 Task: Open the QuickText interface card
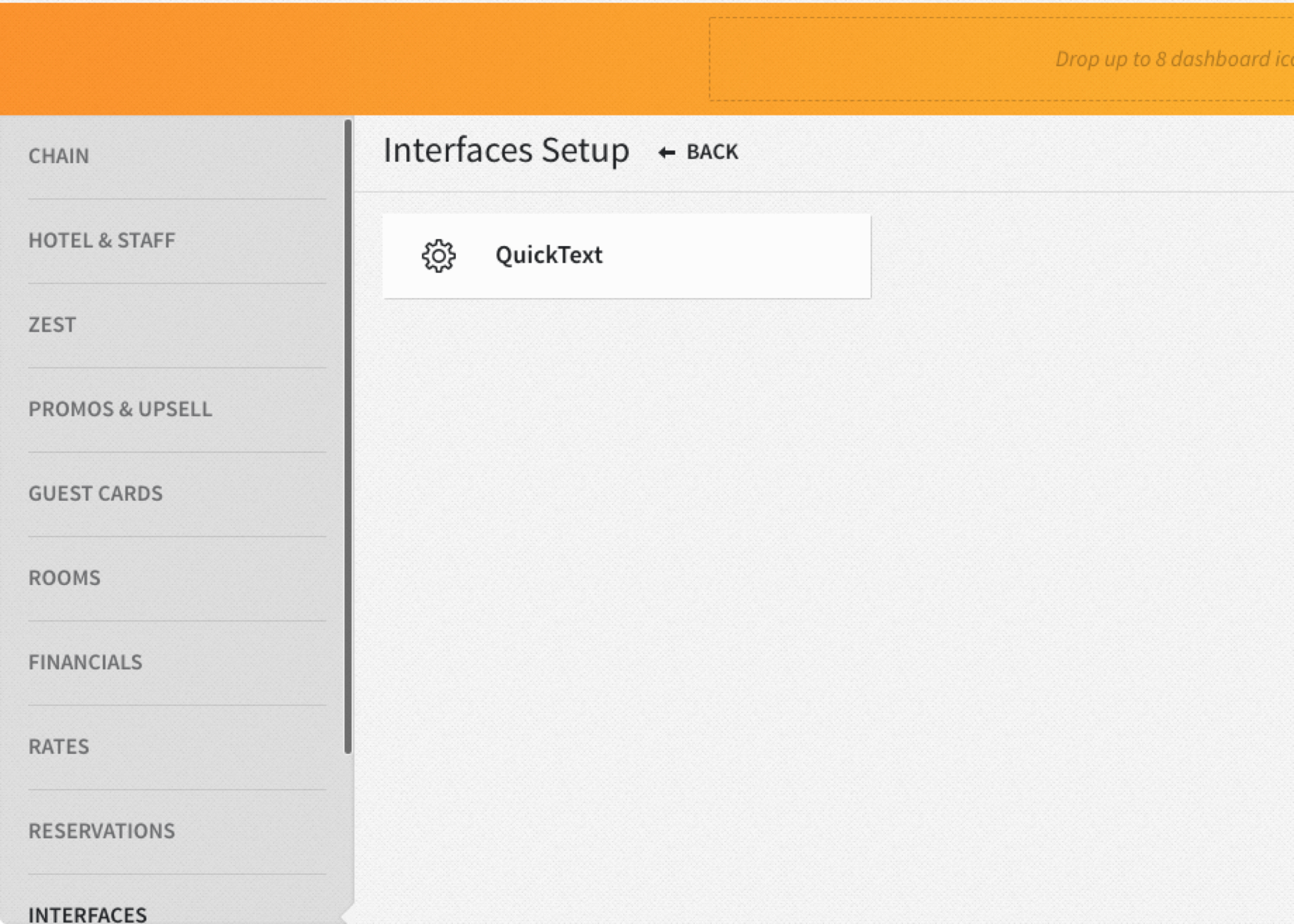[626, 256]
